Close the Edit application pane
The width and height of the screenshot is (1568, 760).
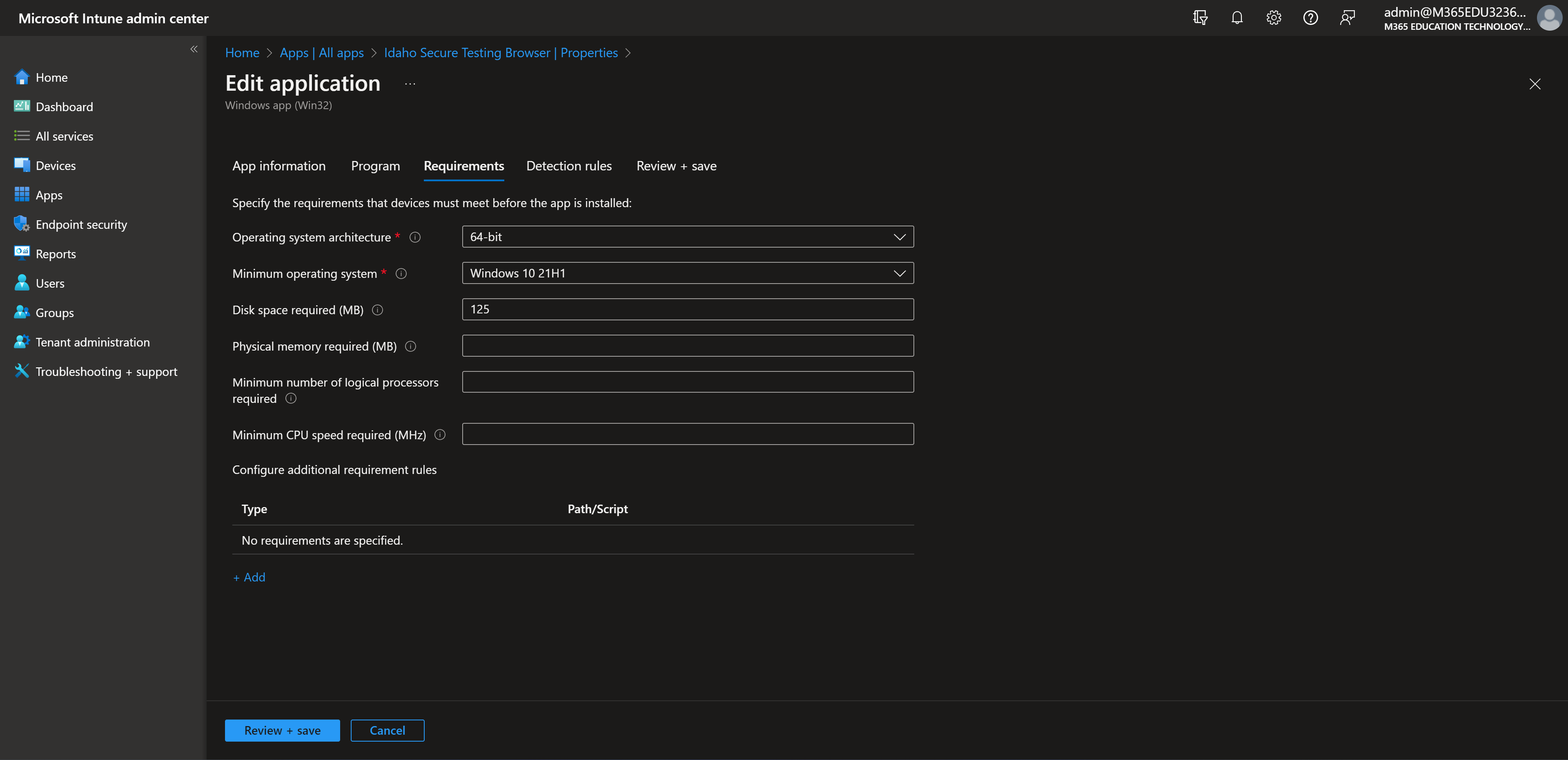[x=1535, y=84]
